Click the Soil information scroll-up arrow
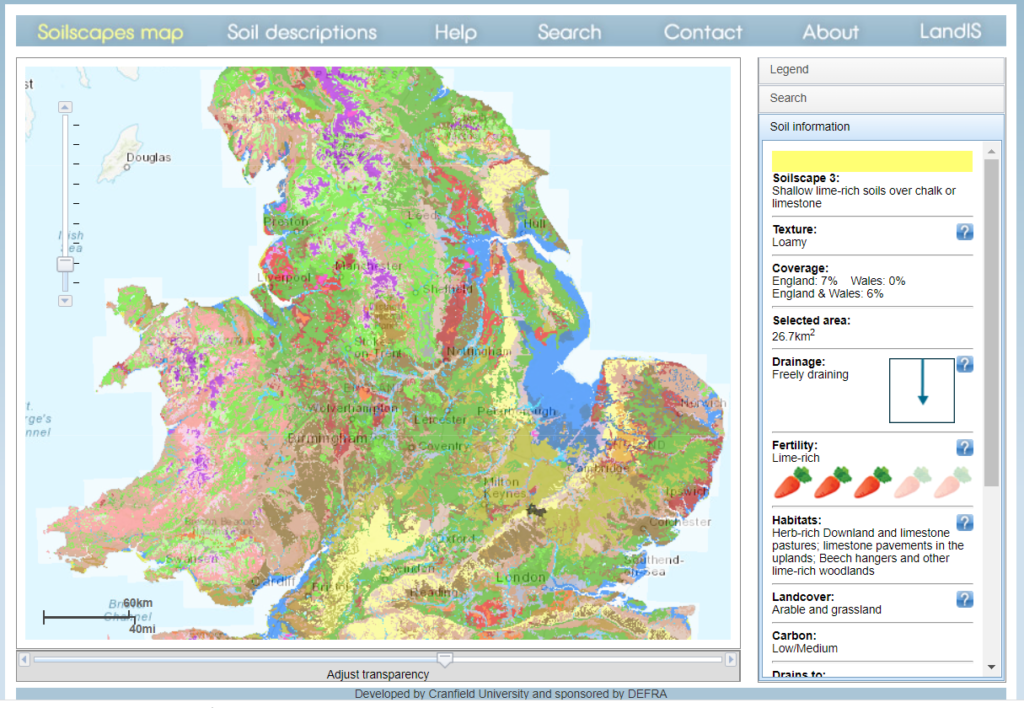Image resolution: width=1024 pixels, height=708 pixels. pos(991,152)
